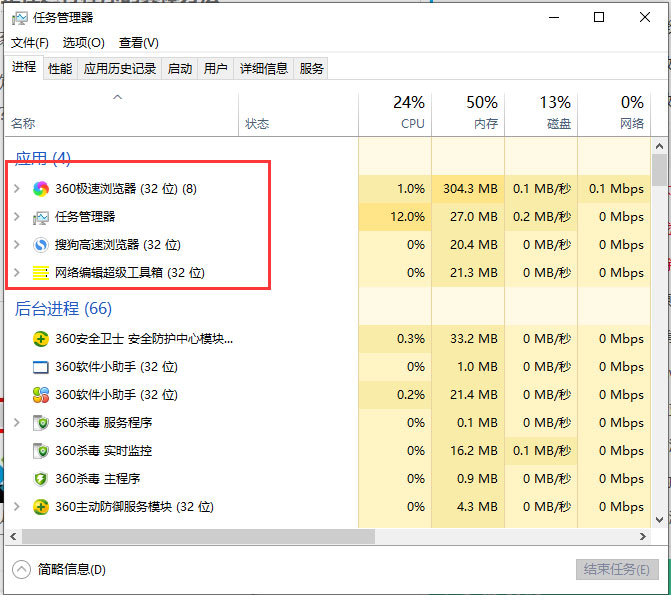Open the 查看(V) menu
The height and width of the screenshot is (595, 671).
click(x=139, y=43)
